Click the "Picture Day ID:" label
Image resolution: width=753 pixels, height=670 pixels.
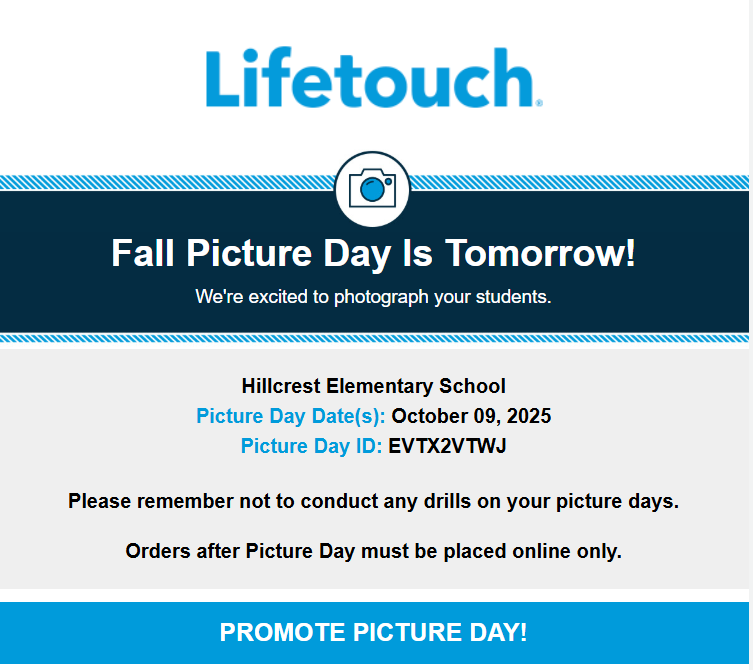(311, 446)
